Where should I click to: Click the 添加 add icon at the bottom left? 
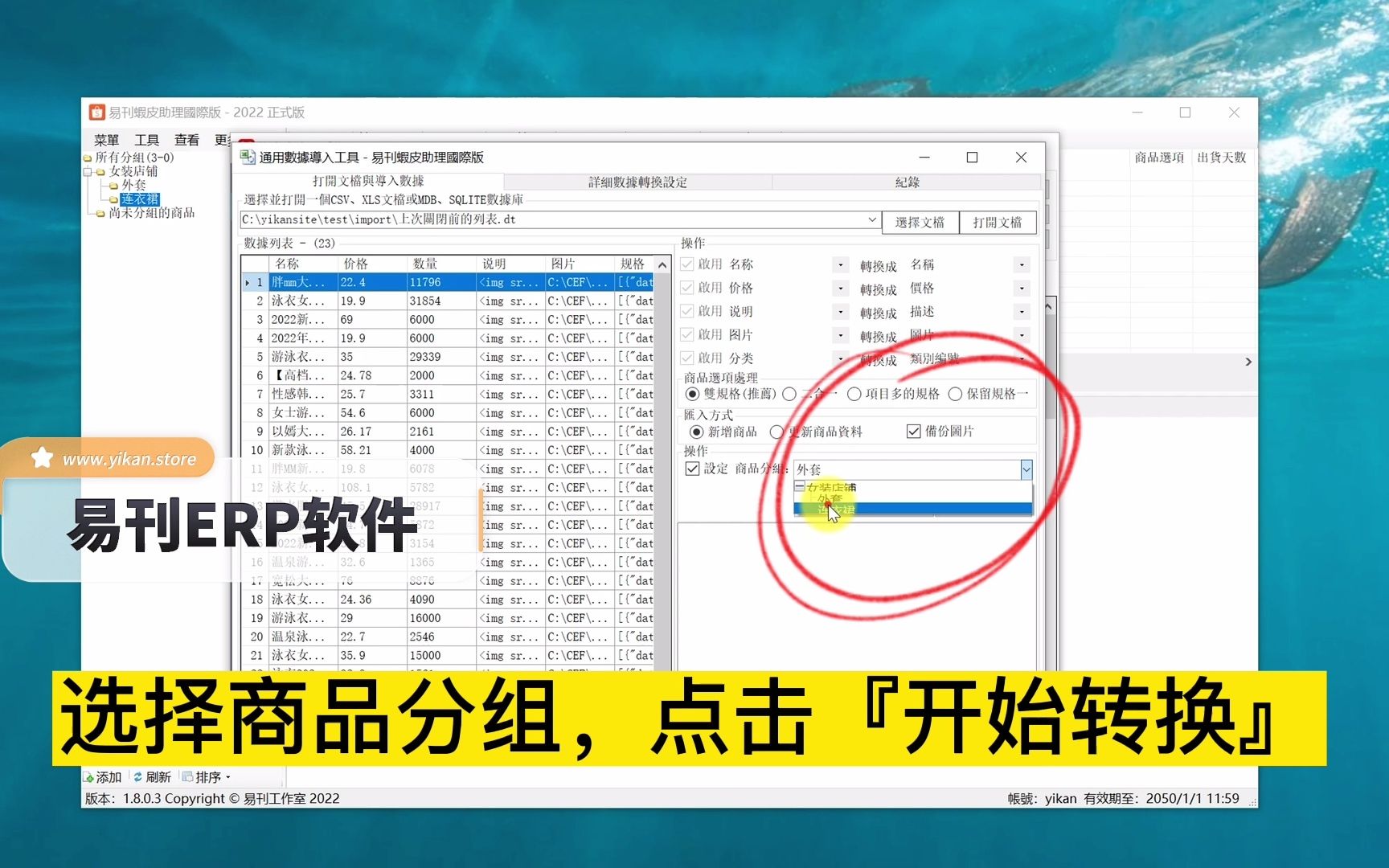point(88,777)
